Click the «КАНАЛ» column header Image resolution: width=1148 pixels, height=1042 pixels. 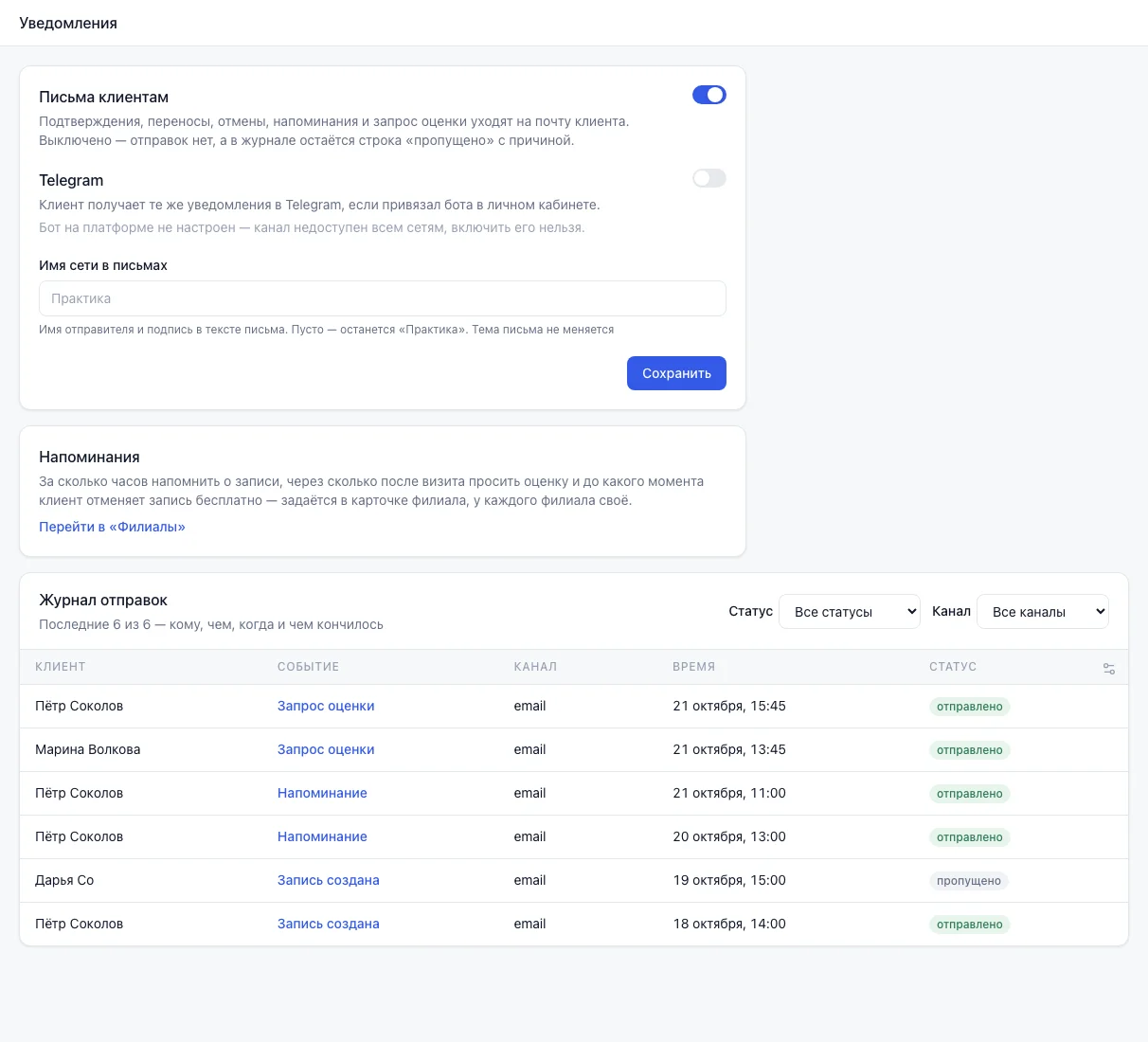pos(535,667)
